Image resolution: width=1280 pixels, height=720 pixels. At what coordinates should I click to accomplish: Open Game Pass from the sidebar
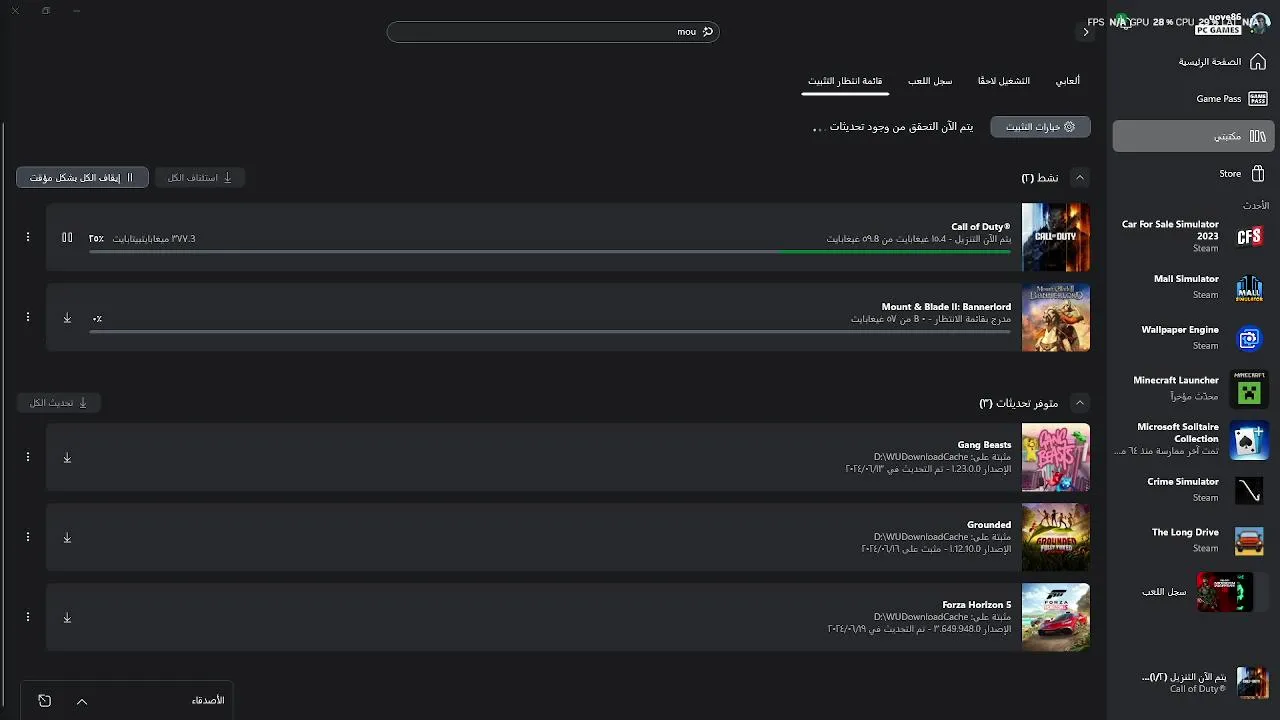tap(1258, 99)
